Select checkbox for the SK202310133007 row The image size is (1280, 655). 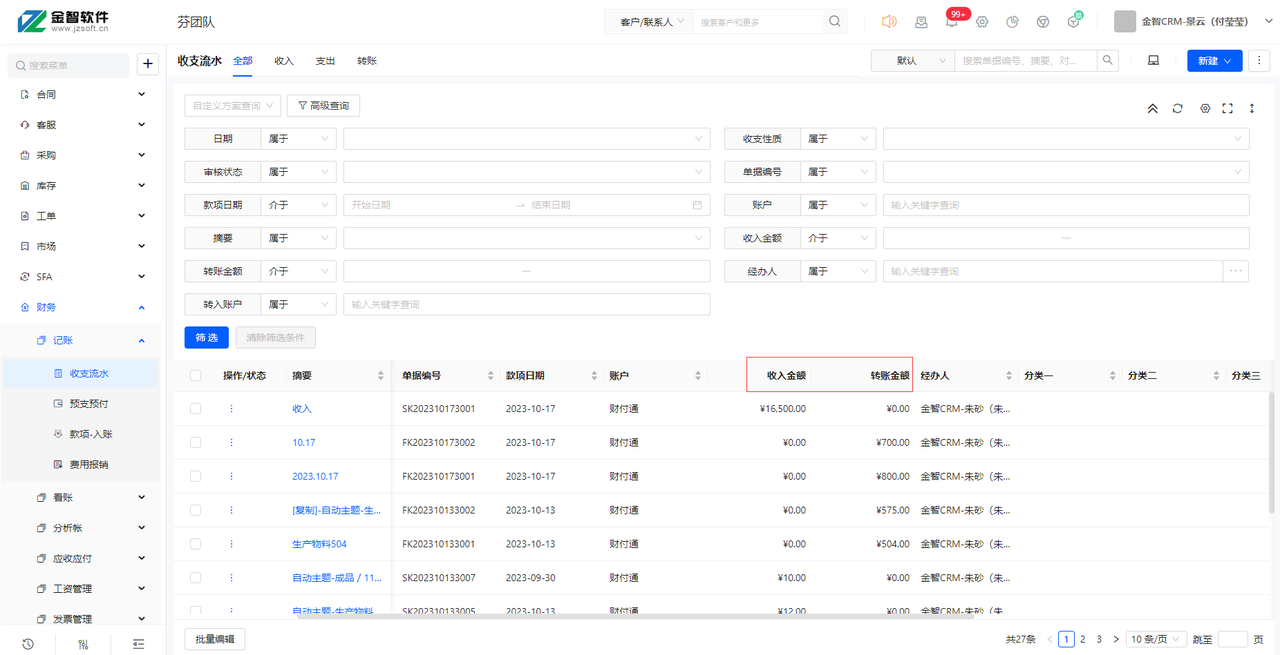(x=195, y=578)
